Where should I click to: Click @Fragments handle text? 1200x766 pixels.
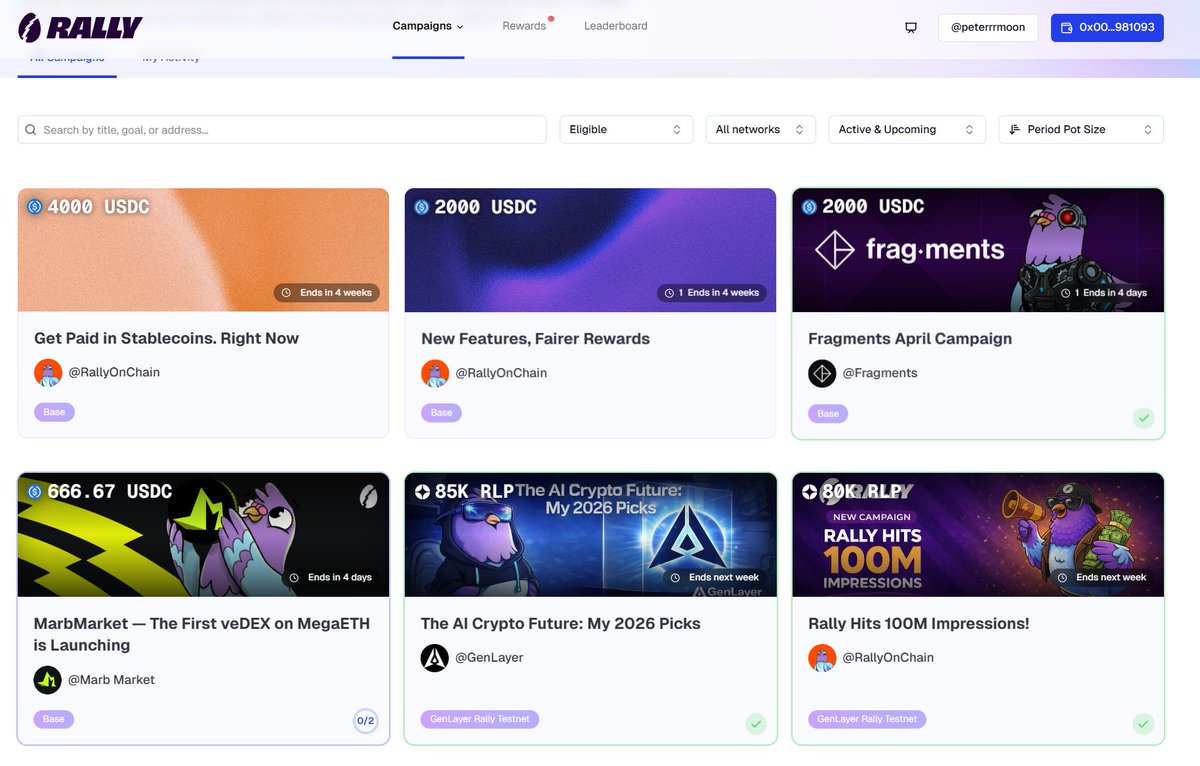[880, 373]
